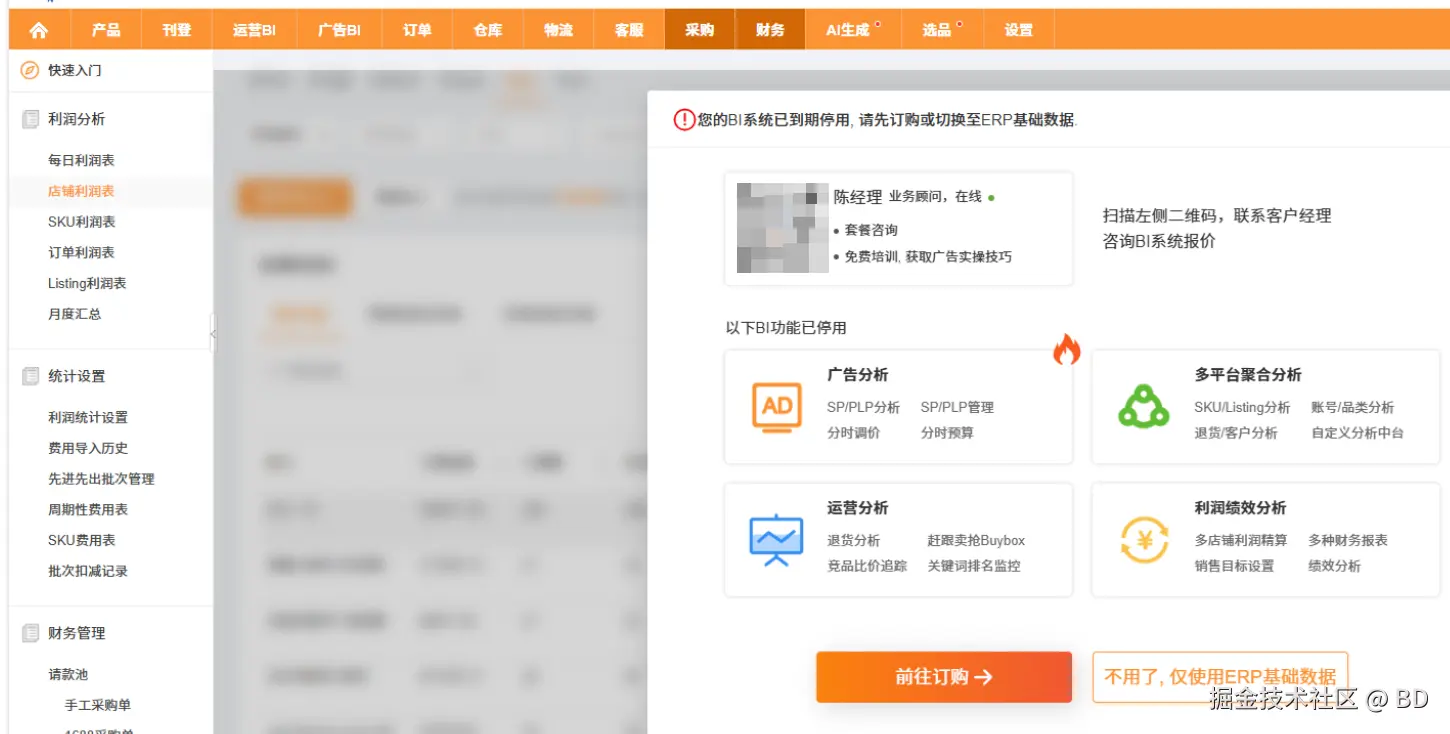The height and width of the screenshot is (734, 1450).
Task: Open the 选品 menu
Action: click(942, 30)
